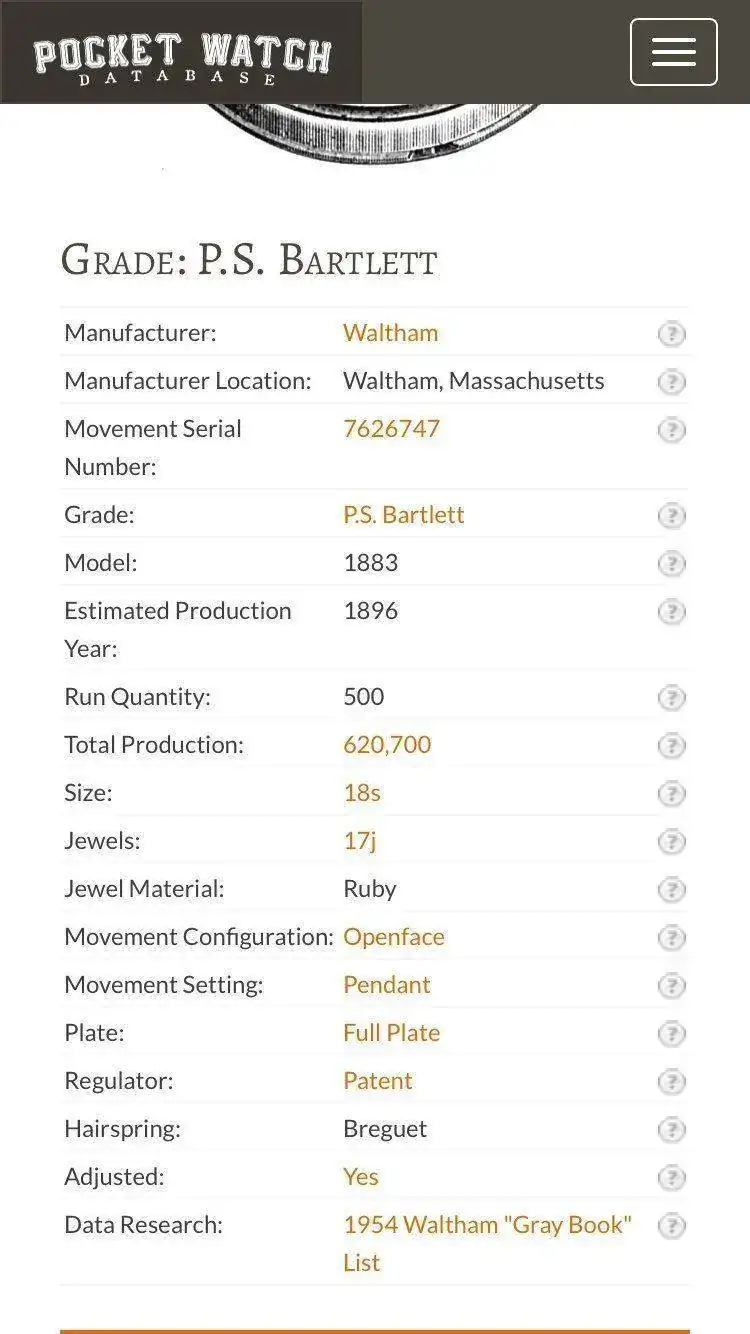Open the hamburger navigation menu
The height and width of the screenshot is (1334, 750).
point(673,52)
